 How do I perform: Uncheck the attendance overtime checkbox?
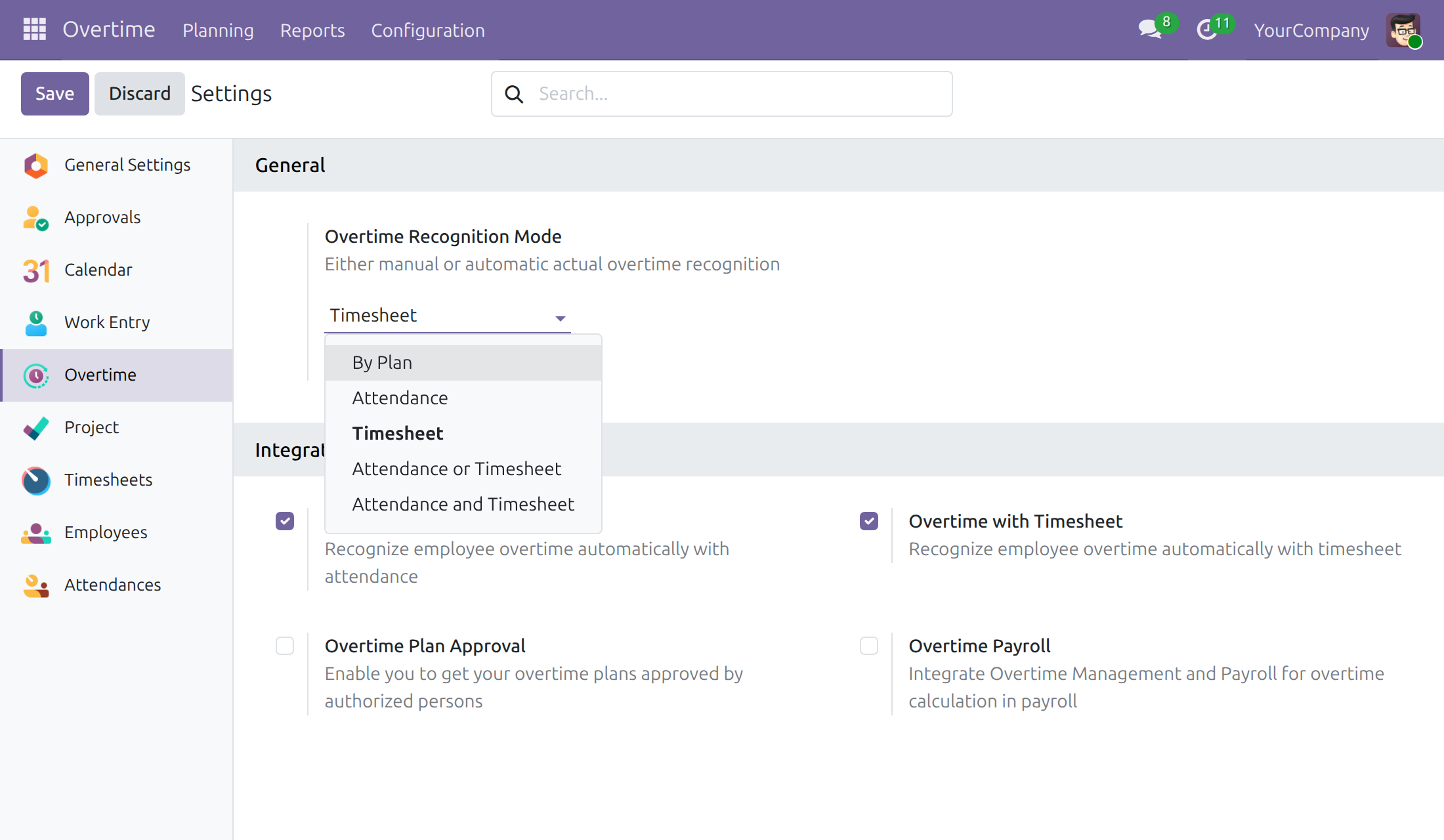point(285,521)
